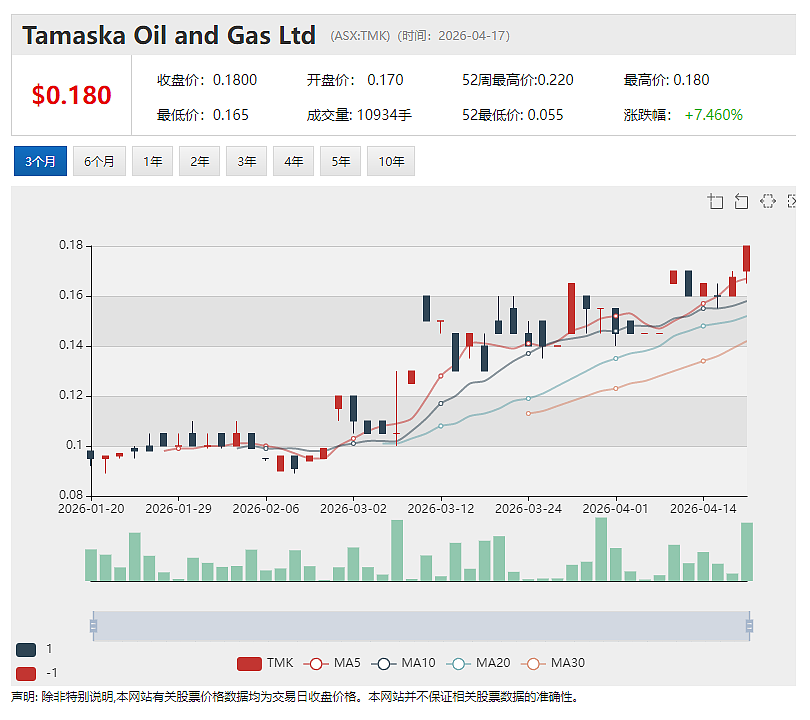Select the 3个月 time range tab
This screenshot has height=720, width=810.
pyautogui.click(x=40, y=161)
